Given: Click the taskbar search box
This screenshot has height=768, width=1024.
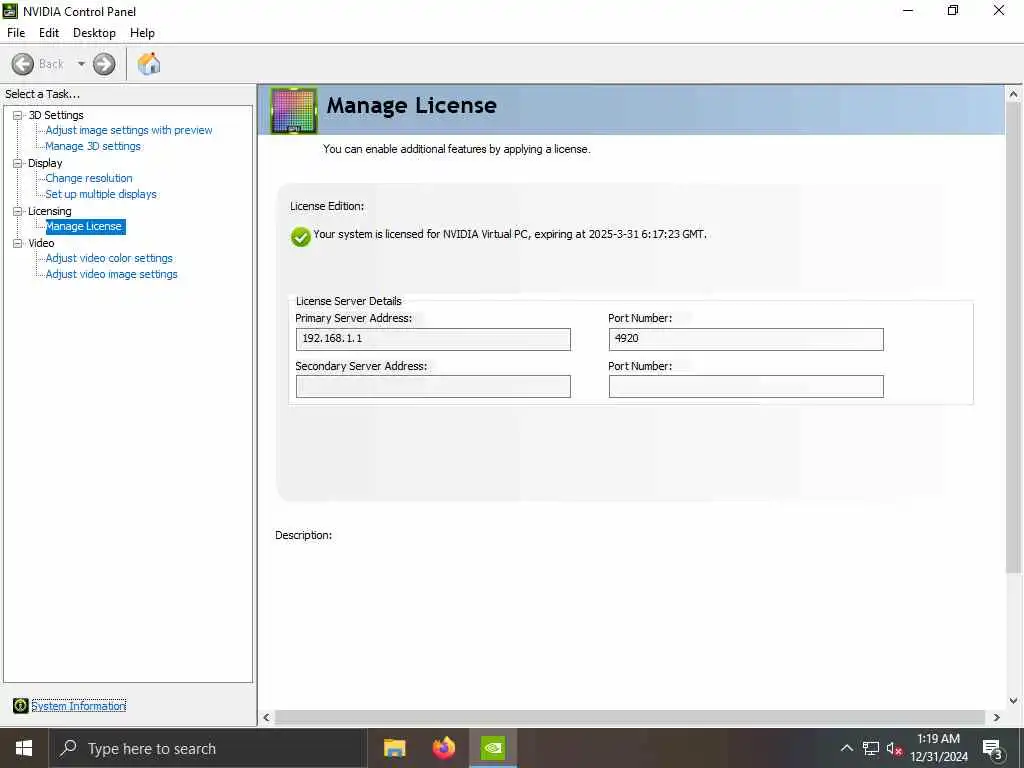Looking at the screenshot, I should (x=208, y=748).
